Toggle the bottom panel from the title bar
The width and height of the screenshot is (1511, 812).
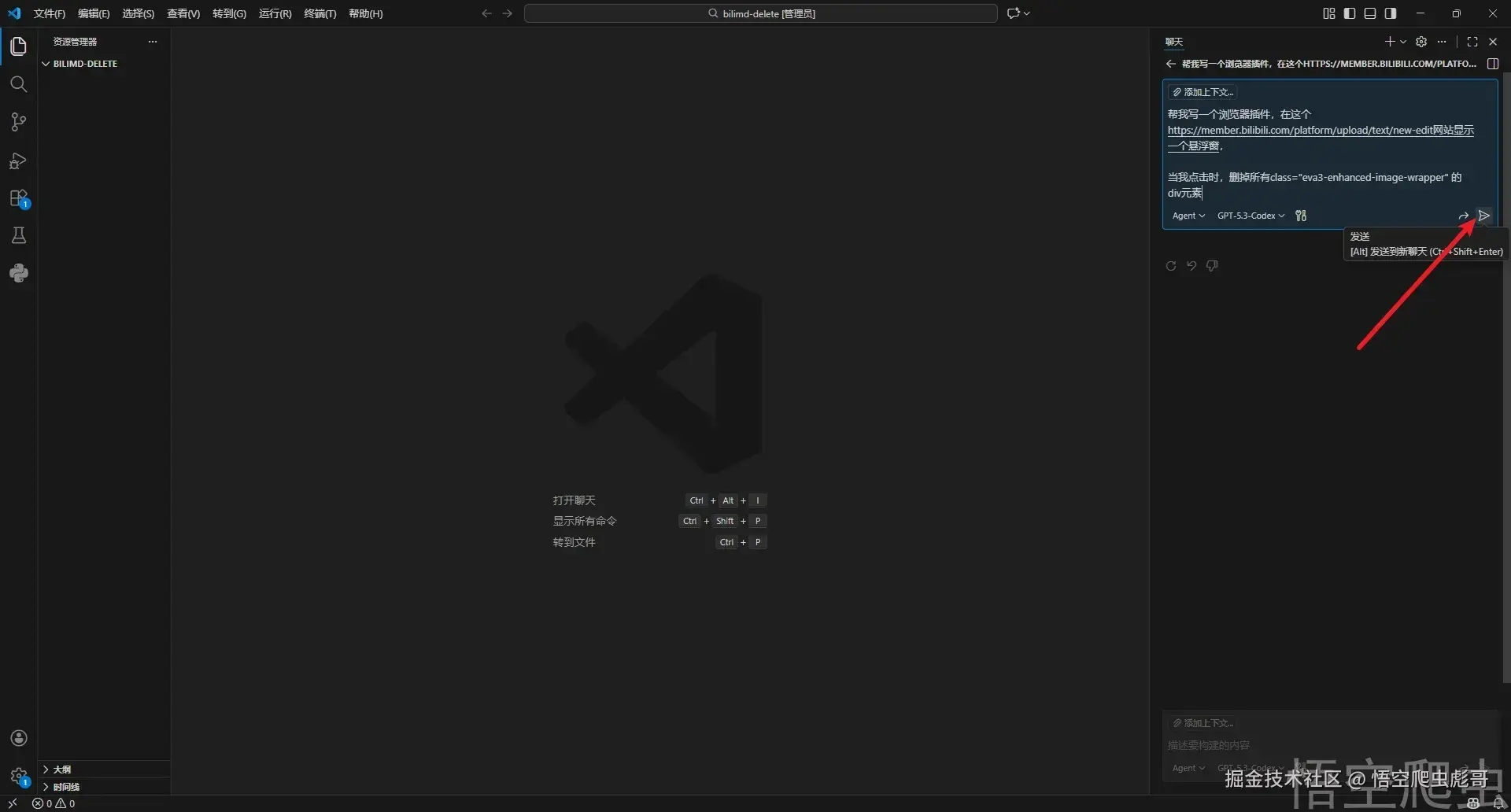(x=1370, y=13)
